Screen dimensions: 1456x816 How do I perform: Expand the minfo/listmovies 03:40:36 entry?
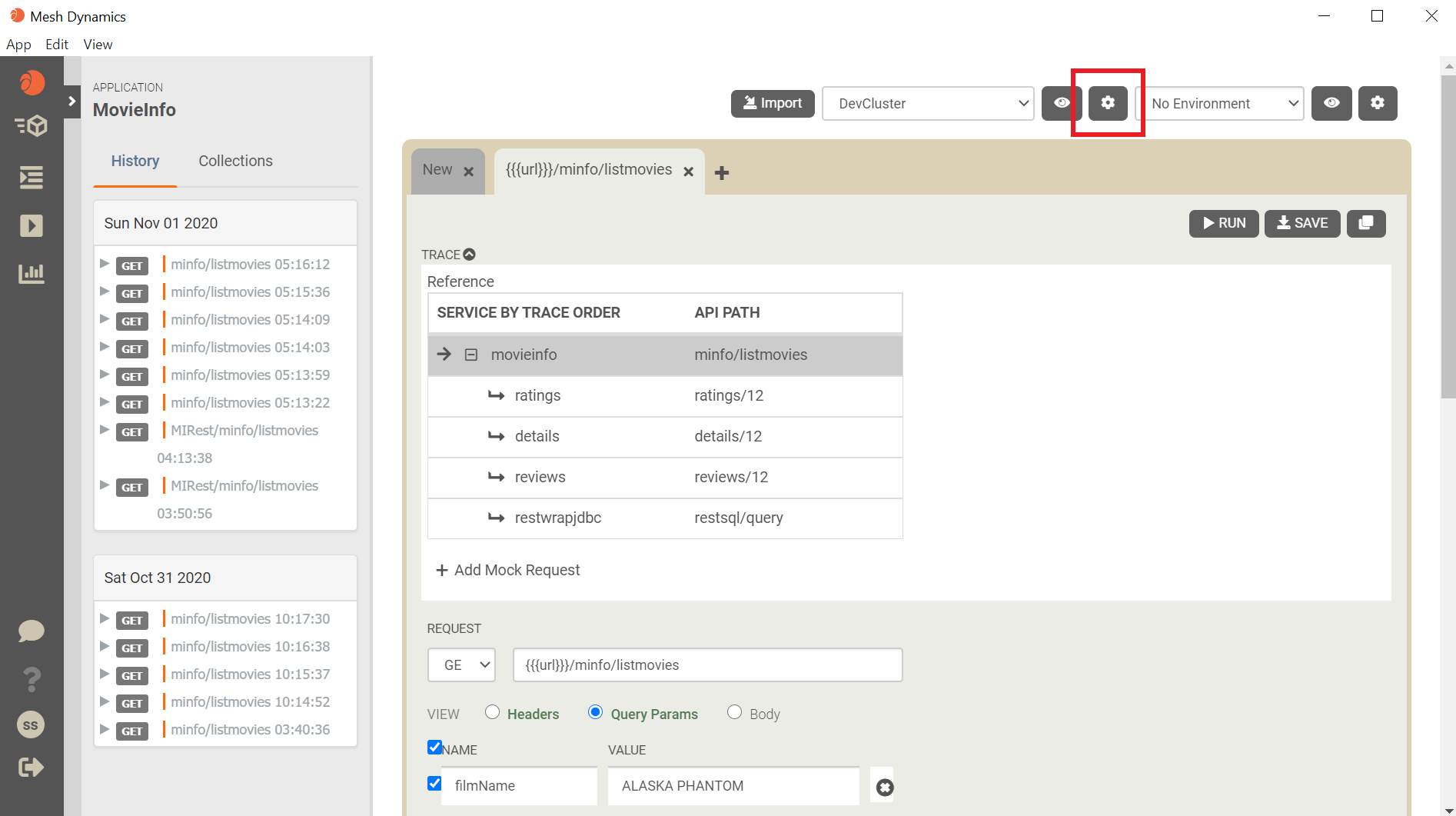click(105, 729)
